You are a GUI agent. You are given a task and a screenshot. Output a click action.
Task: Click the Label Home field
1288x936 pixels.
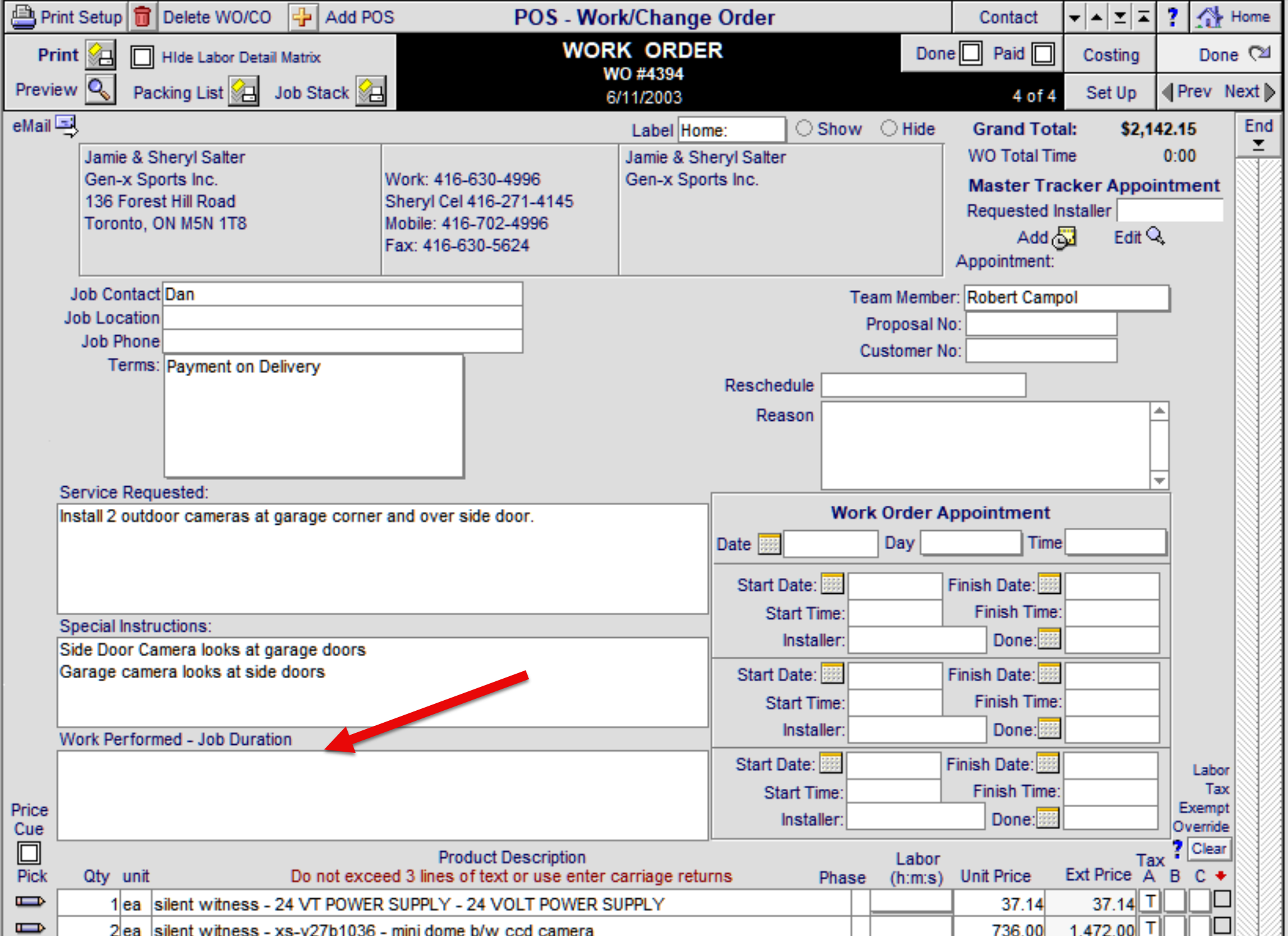732,130
